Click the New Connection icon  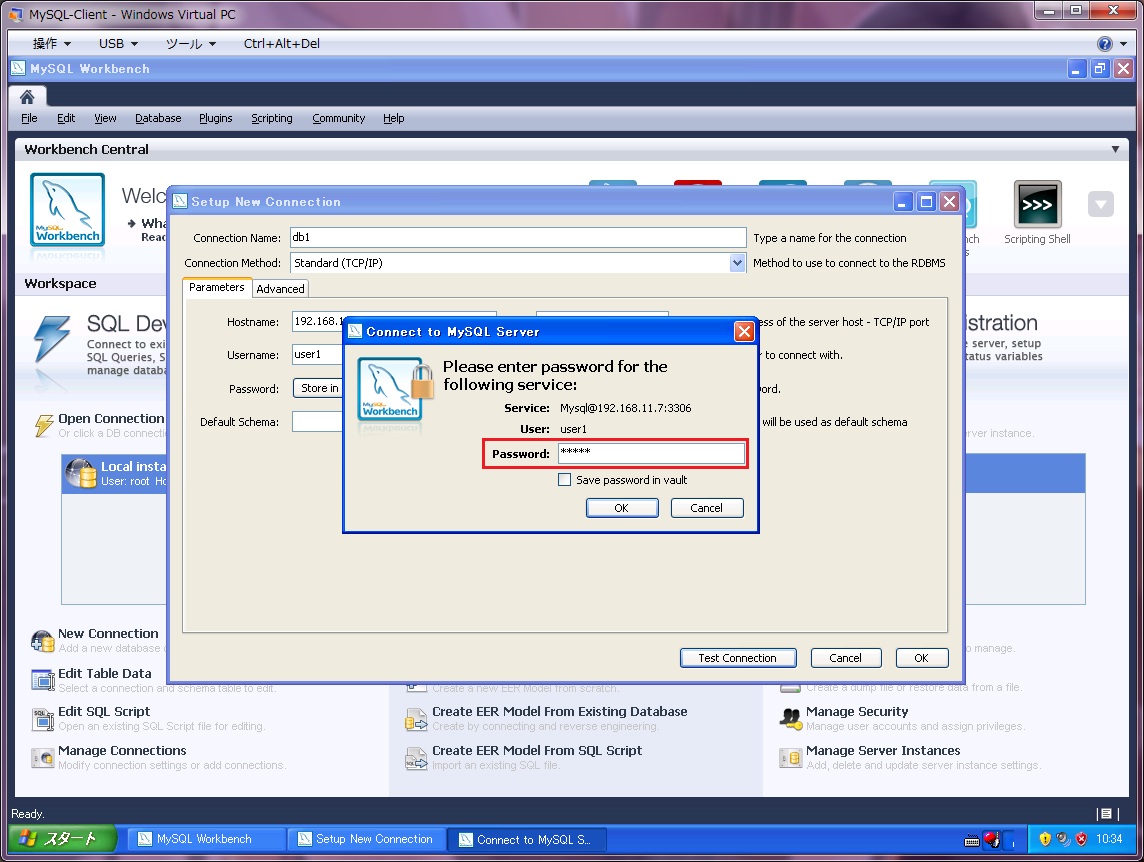click(42, 640)
